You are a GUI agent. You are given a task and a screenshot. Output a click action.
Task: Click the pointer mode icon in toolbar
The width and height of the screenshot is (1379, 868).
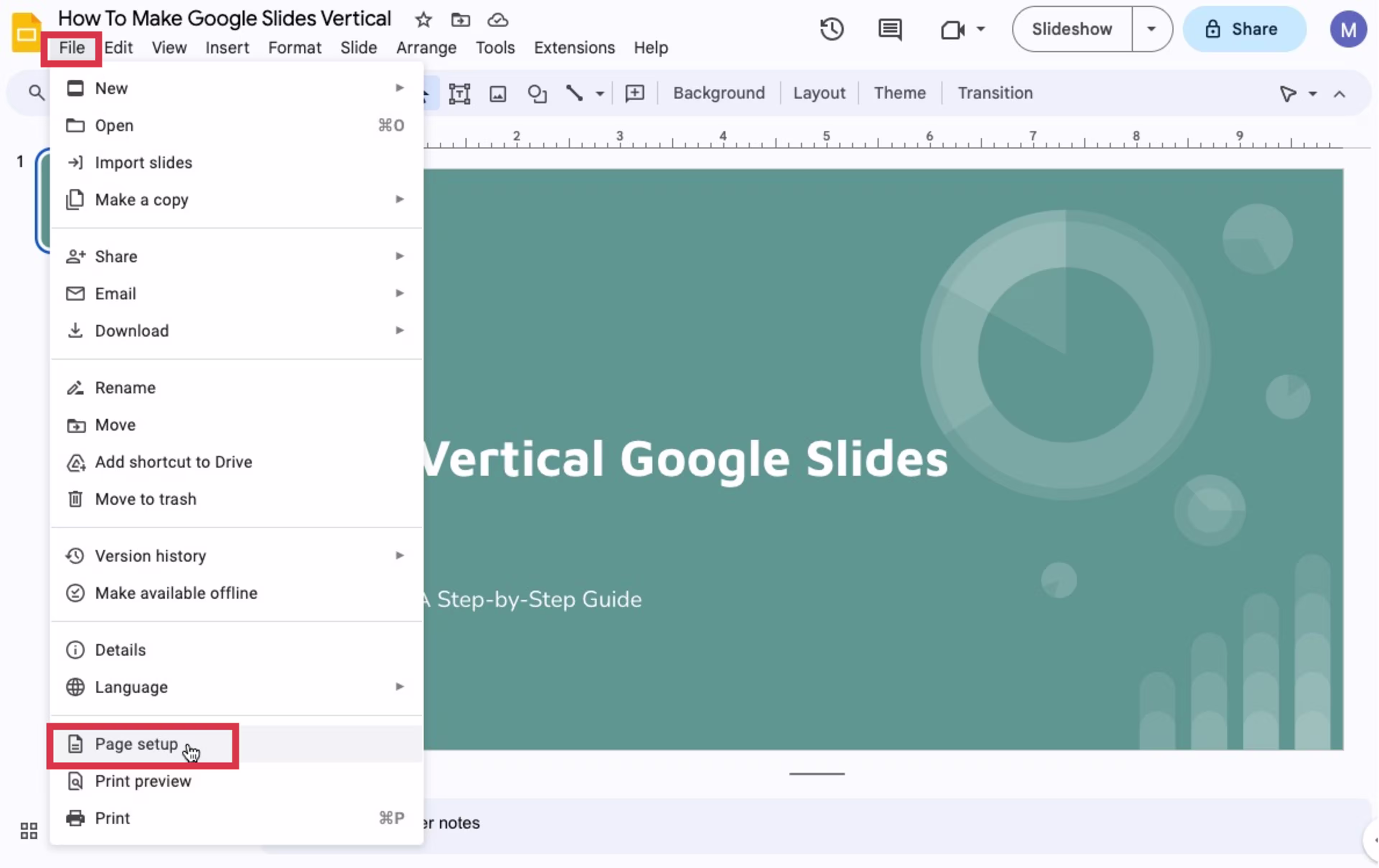click(x=1287, y=93)
